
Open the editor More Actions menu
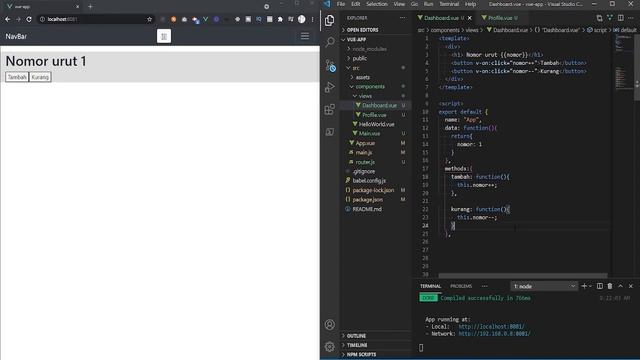[x=631, y=18]
